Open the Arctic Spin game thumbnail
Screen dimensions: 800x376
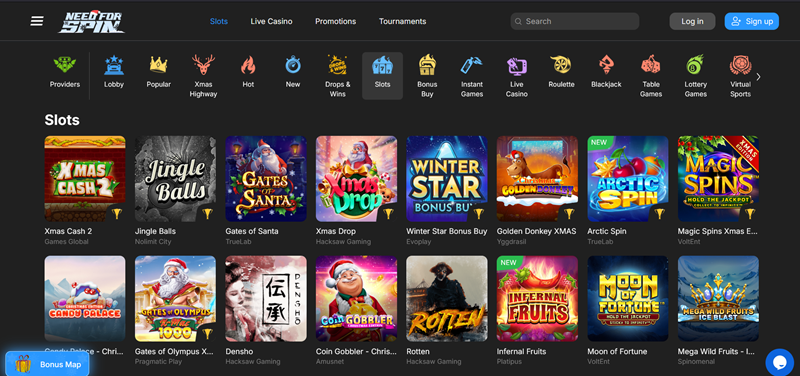point(628,179)
